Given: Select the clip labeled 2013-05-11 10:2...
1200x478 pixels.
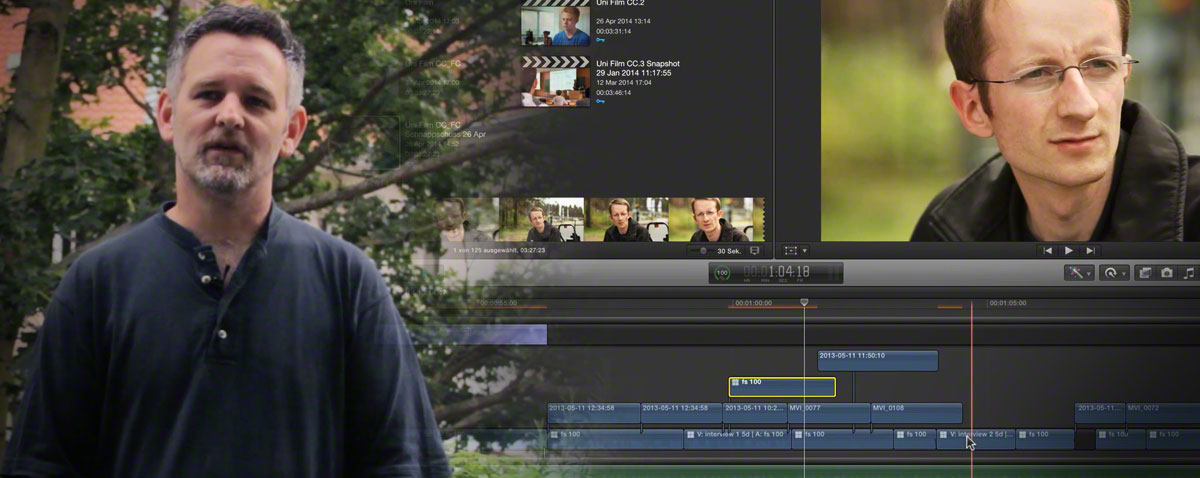Looking at the screenshot, I should tap(754, 413).
